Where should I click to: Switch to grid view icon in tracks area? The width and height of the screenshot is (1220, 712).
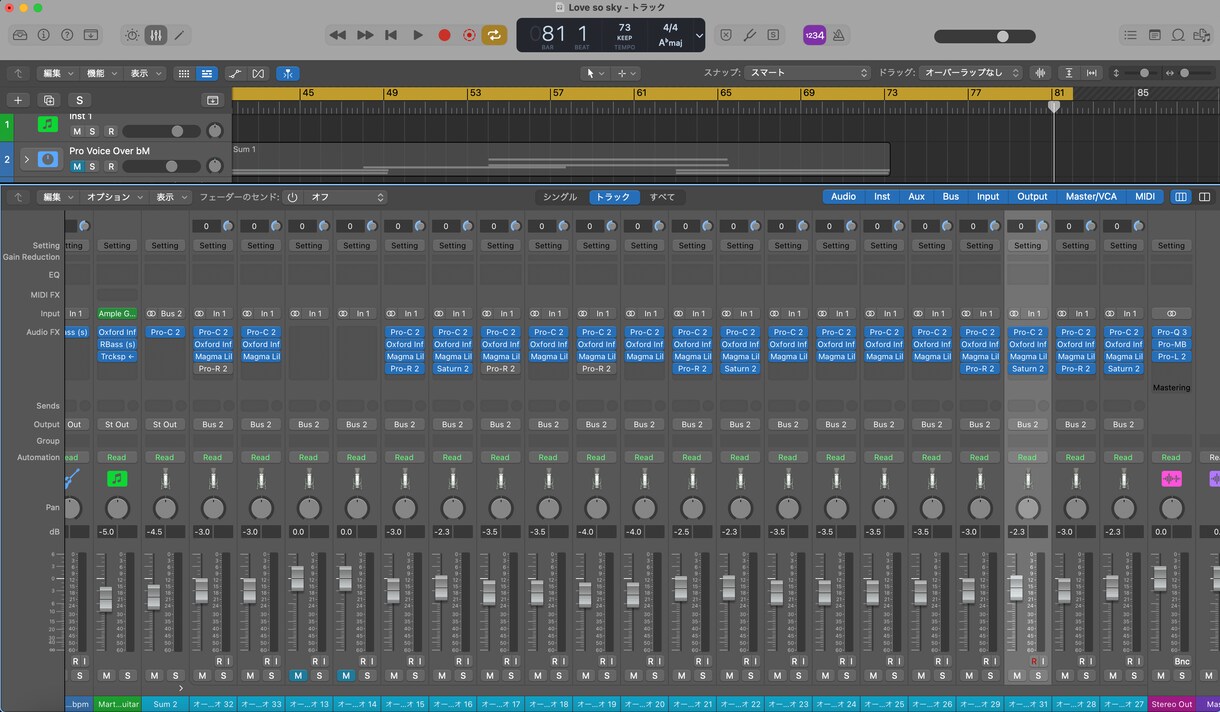[x=183, y=73]
